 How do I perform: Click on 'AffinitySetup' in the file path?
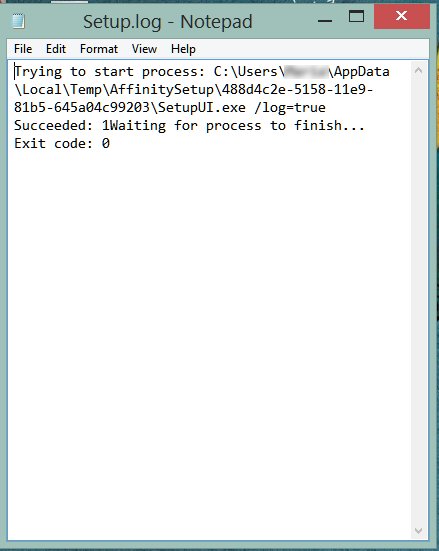(162, 90)
